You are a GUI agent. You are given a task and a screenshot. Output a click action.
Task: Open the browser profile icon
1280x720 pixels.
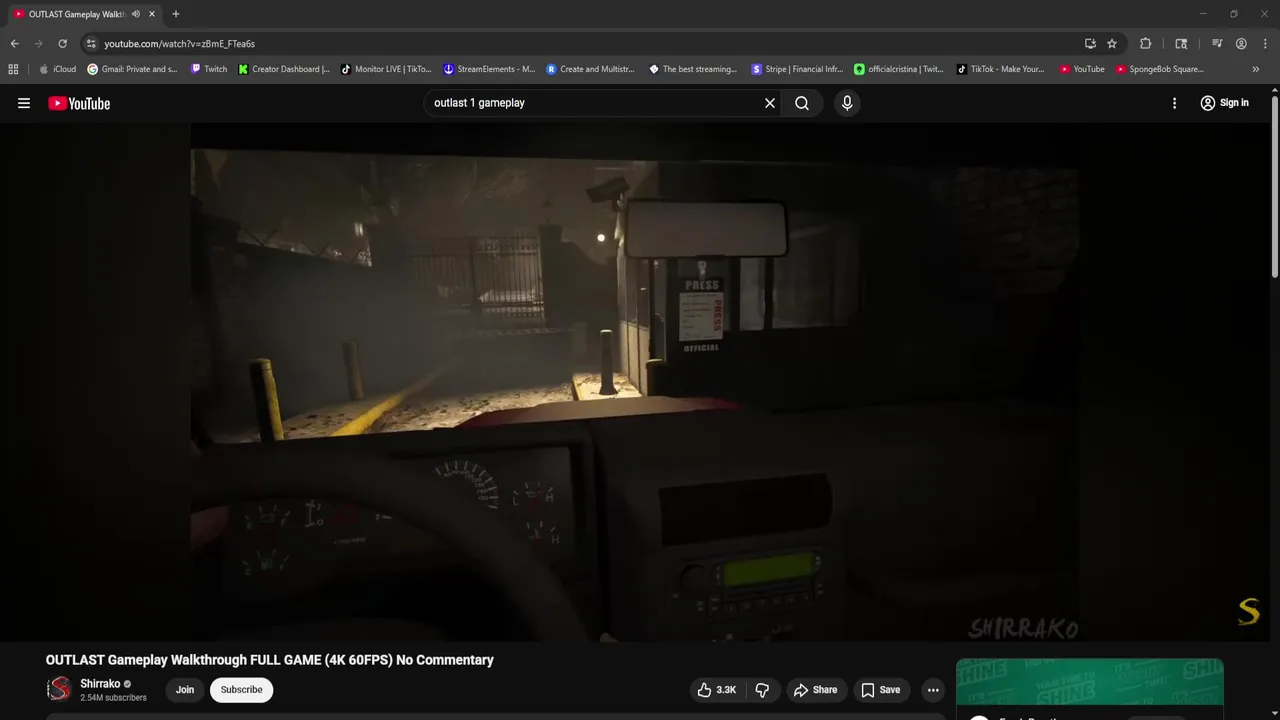tap(1241, 44)
